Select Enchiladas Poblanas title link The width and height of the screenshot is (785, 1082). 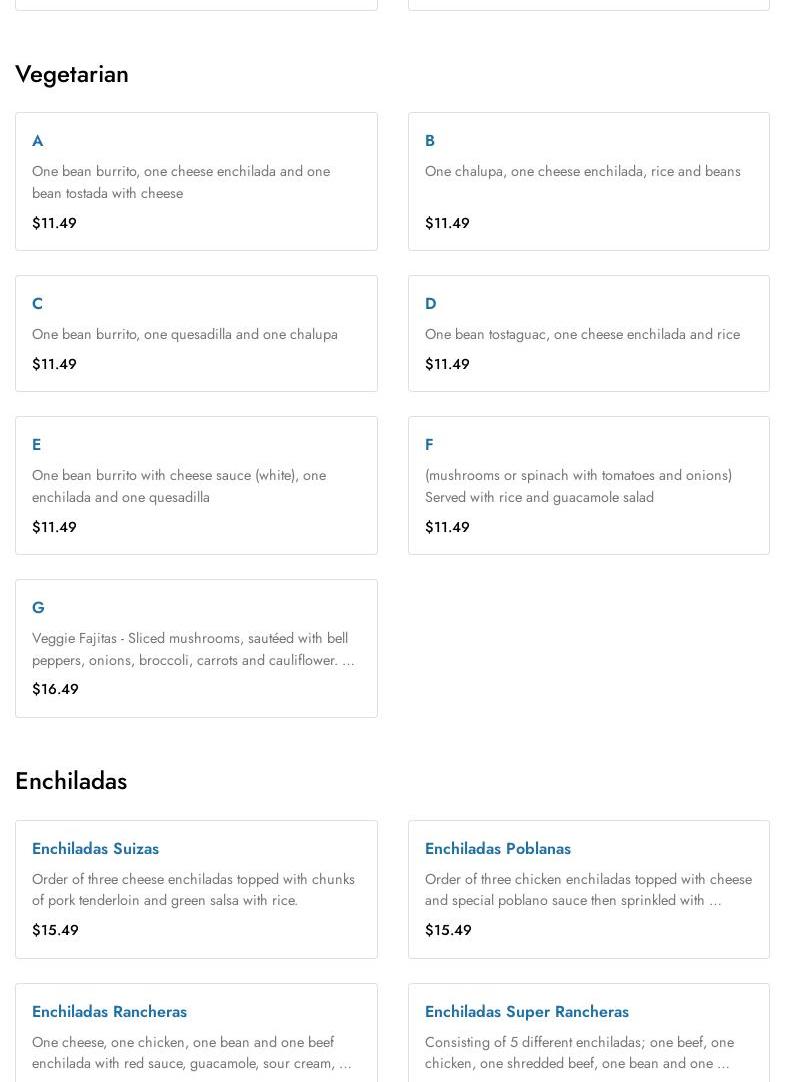[497, 849]
